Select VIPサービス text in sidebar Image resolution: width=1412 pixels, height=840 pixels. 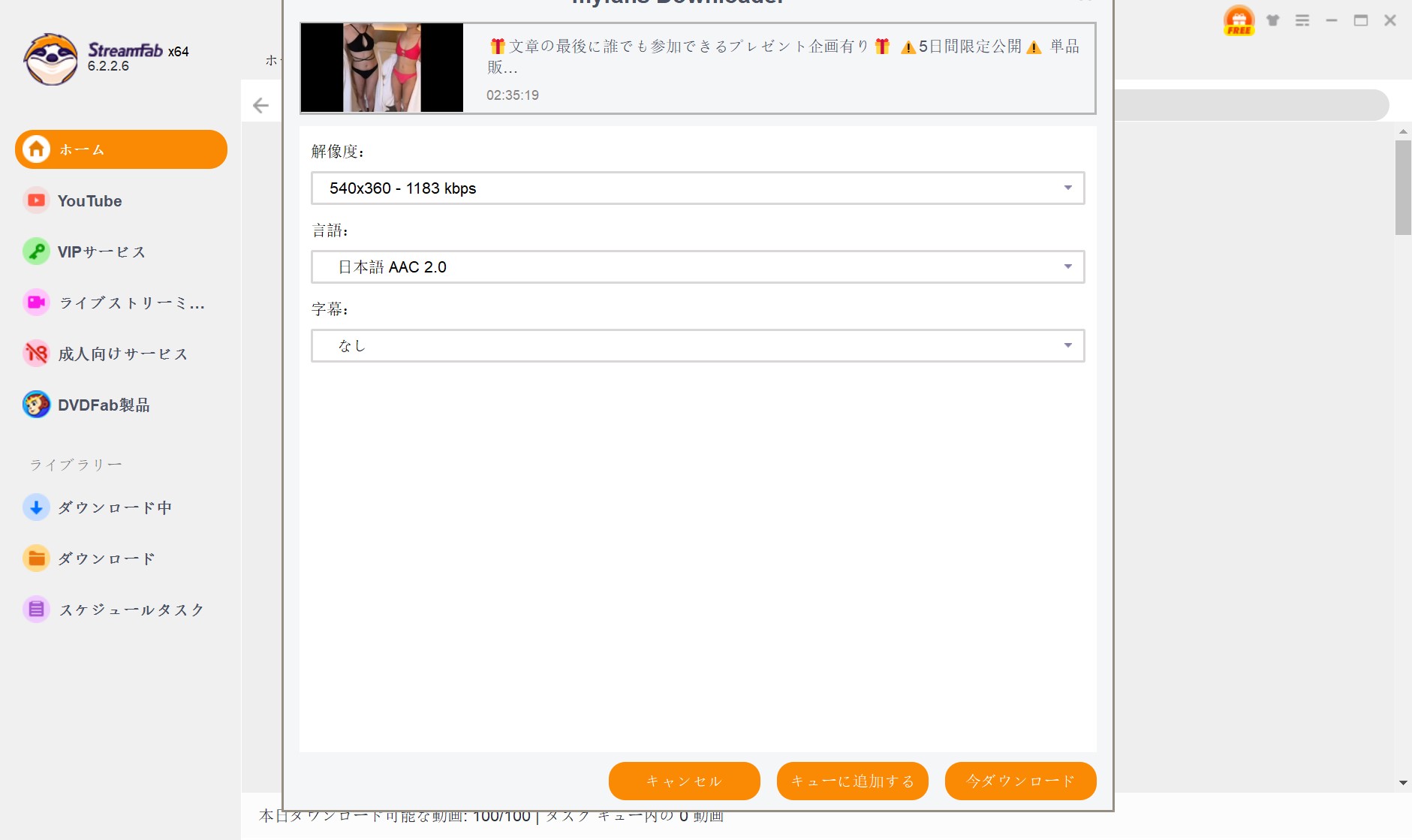pyautogui.click(x=101, y=252)
